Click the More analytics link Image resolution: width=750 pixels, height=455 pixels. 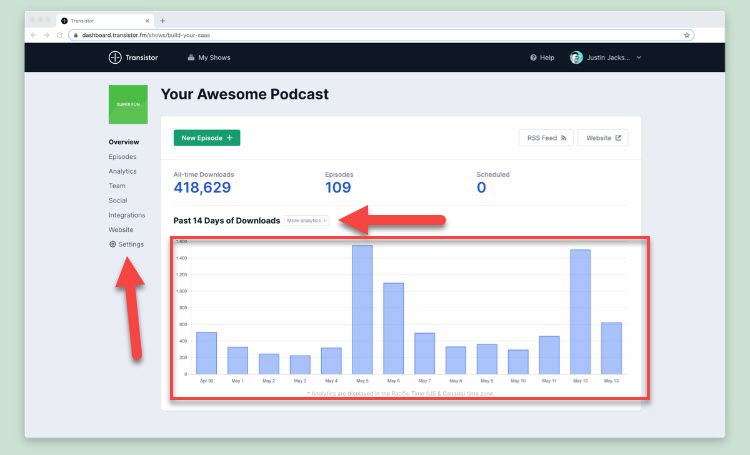pyautogui.click(x=307, y=221)
